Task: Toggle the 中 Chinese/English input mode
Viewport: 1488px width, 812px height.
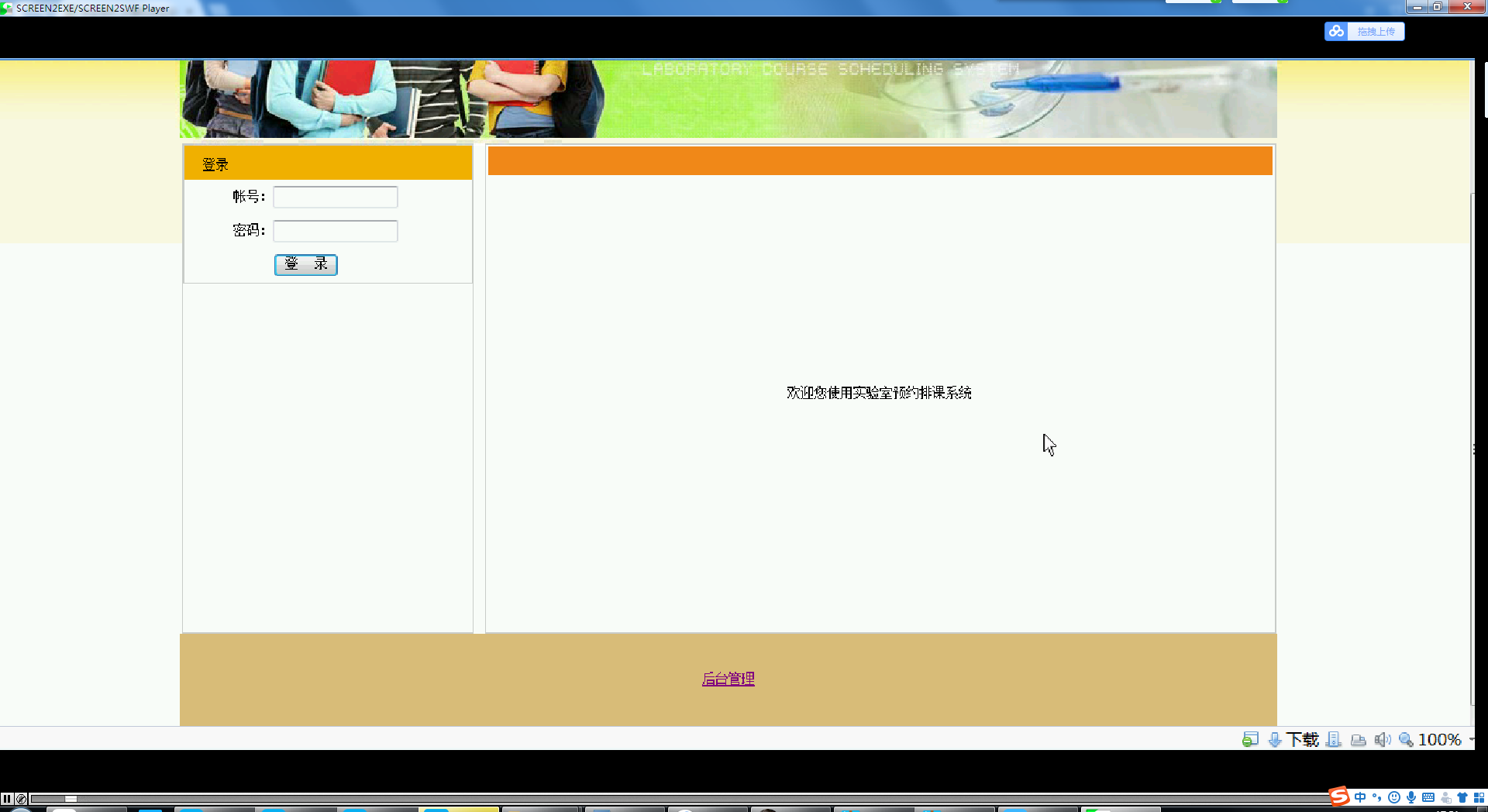Action: pos(1360,797)
